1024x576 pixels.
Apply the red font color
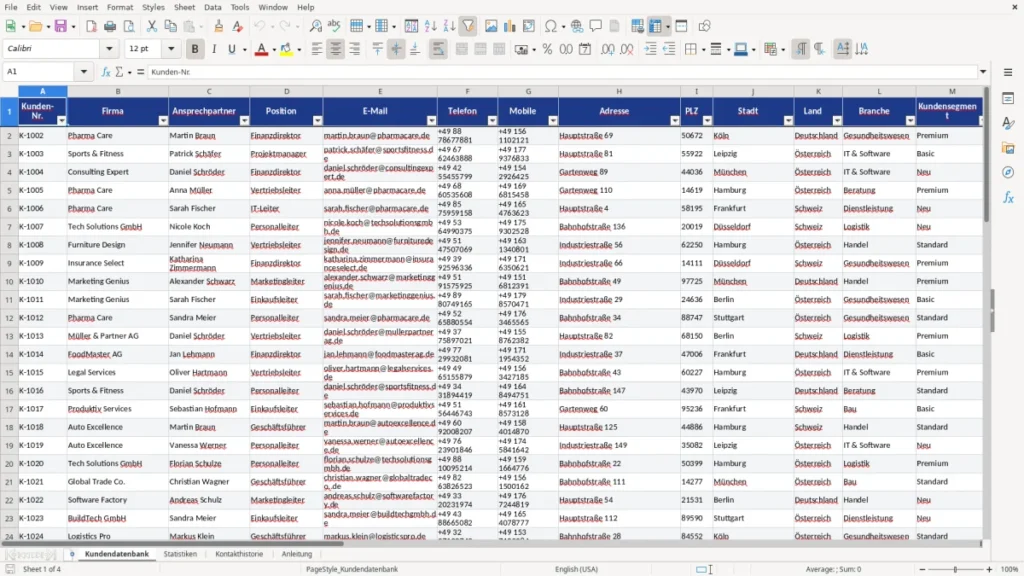click(261, 49)
